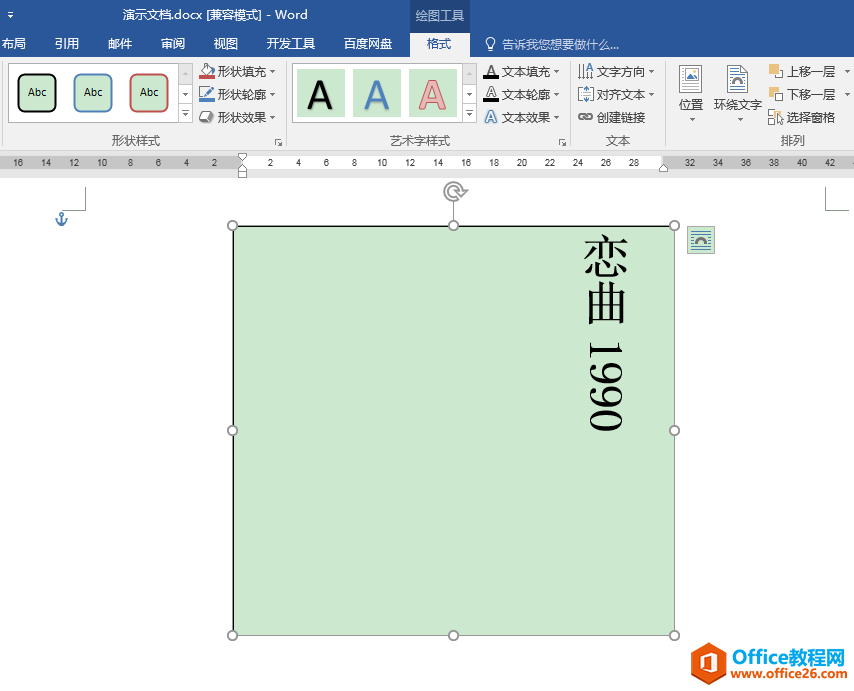Open the 文字方向 dropdown arrow
Image resolution: width=854 pixels, height=691 pixels.
(651, 71)
